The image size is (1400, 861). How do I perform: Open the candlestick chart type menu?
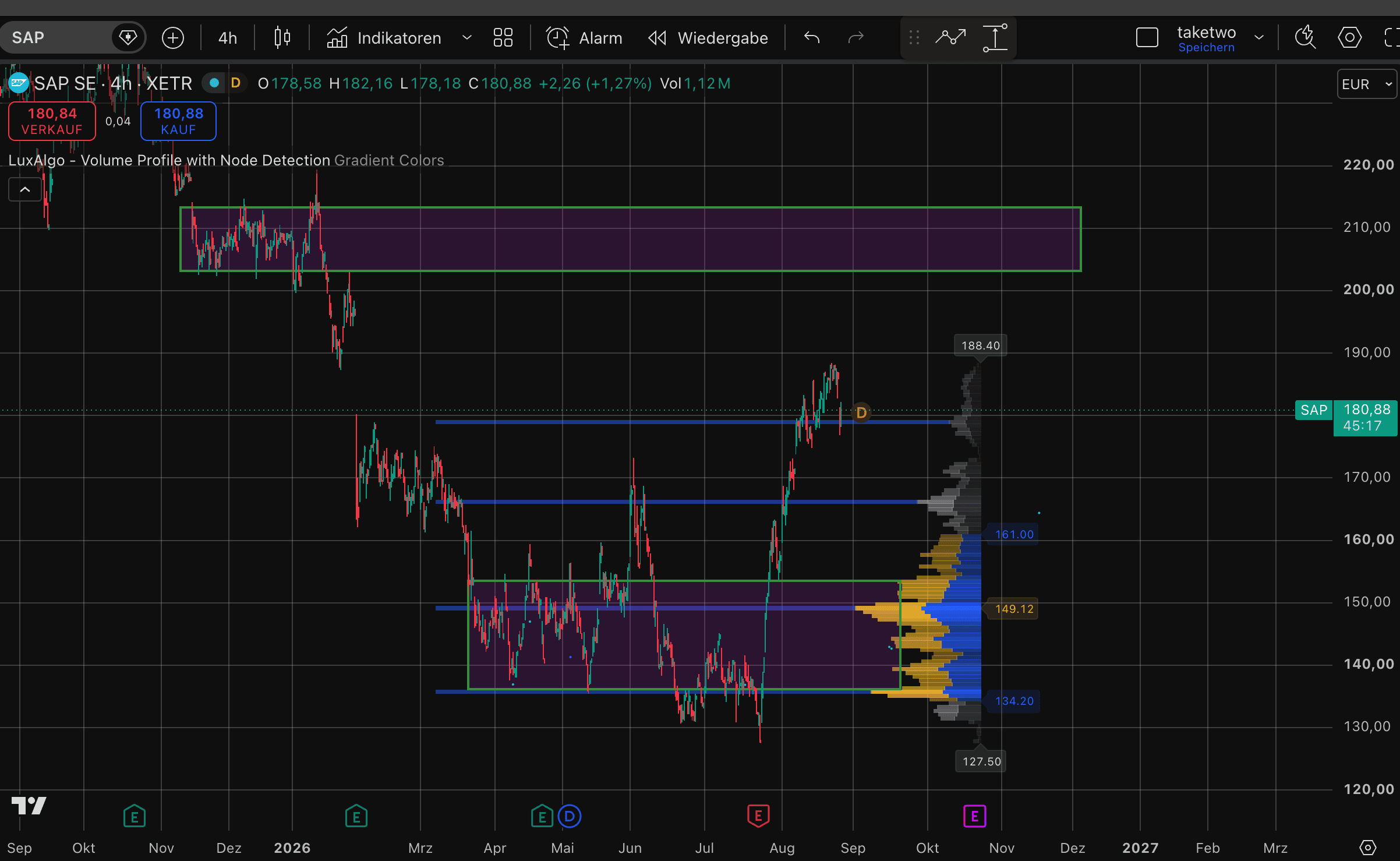click(282, 38)
